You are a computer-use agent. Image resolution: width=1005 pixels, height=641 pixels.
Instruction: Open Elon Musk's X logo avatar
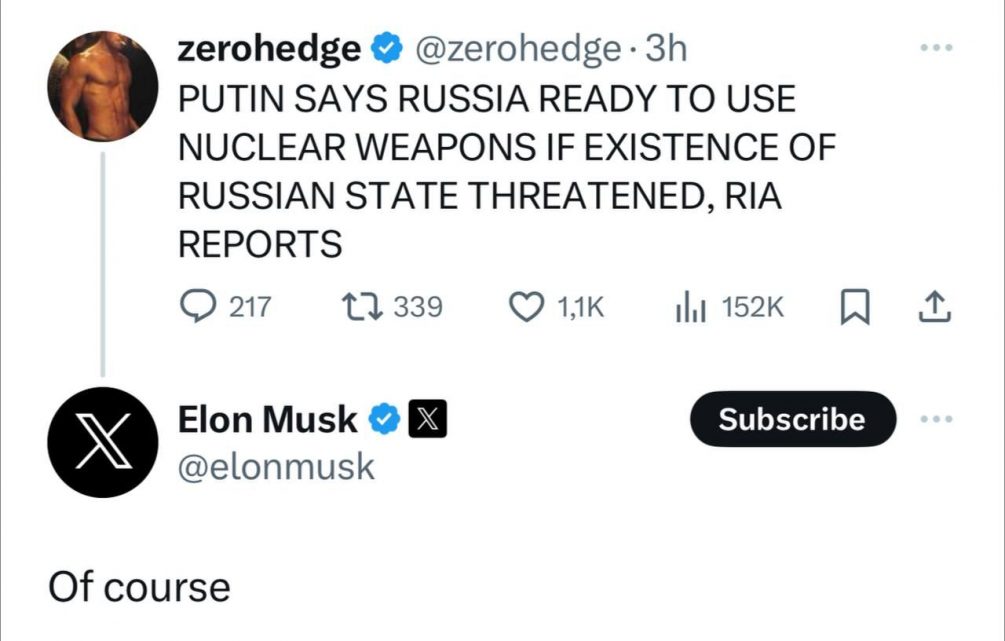(x=103, y=442)
